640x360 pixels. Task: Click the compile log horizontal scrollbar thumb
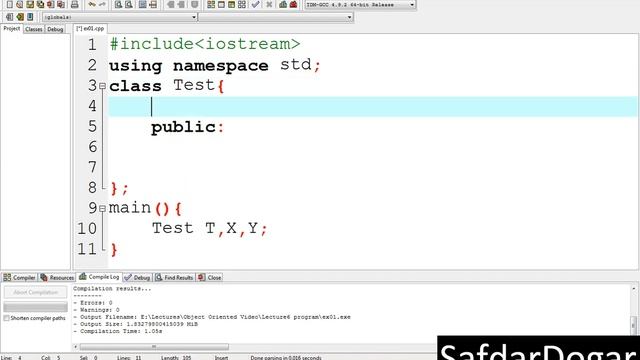154,347
